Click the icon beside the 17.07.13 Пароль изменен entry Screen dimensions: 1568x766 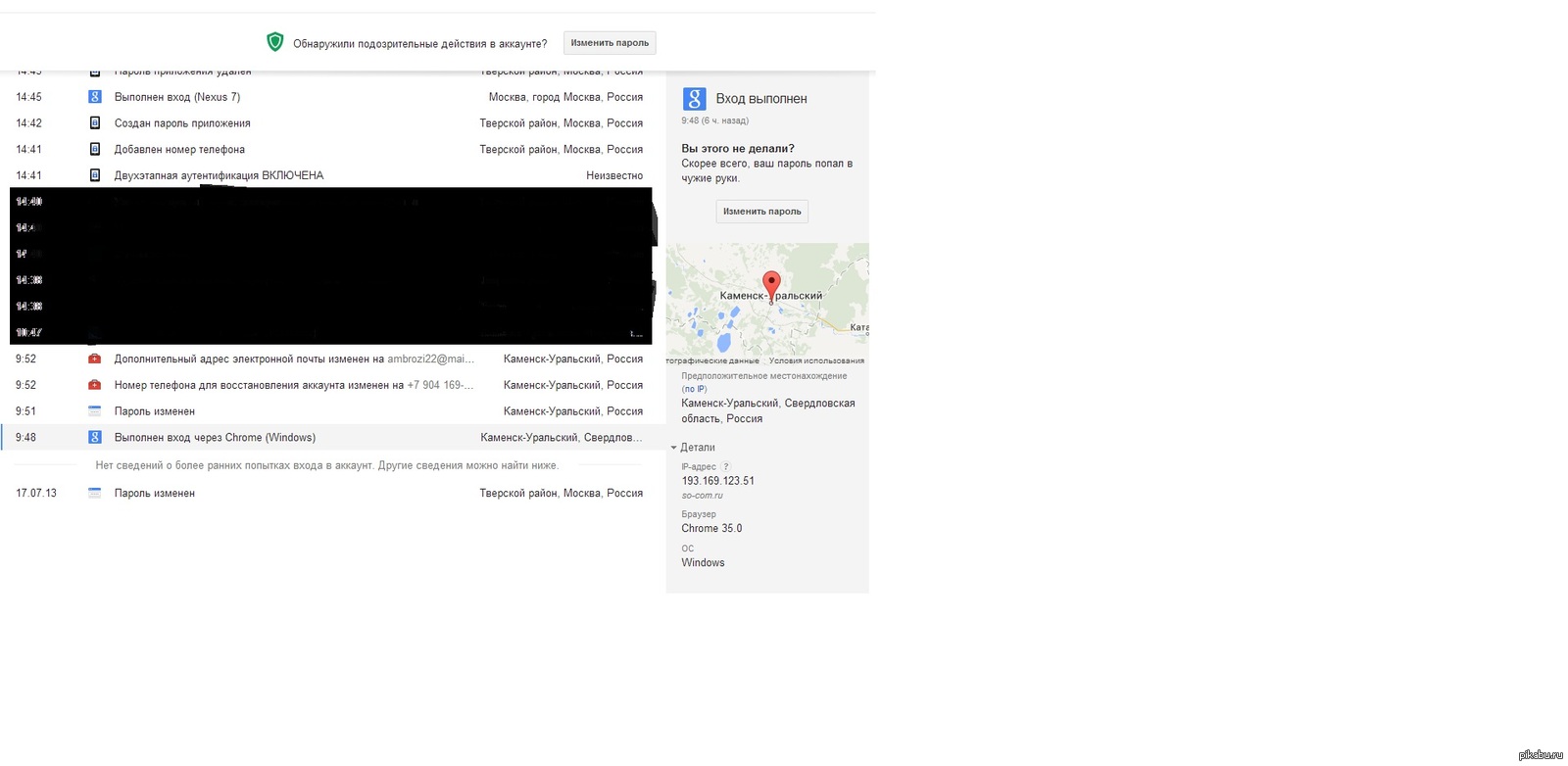95,493
